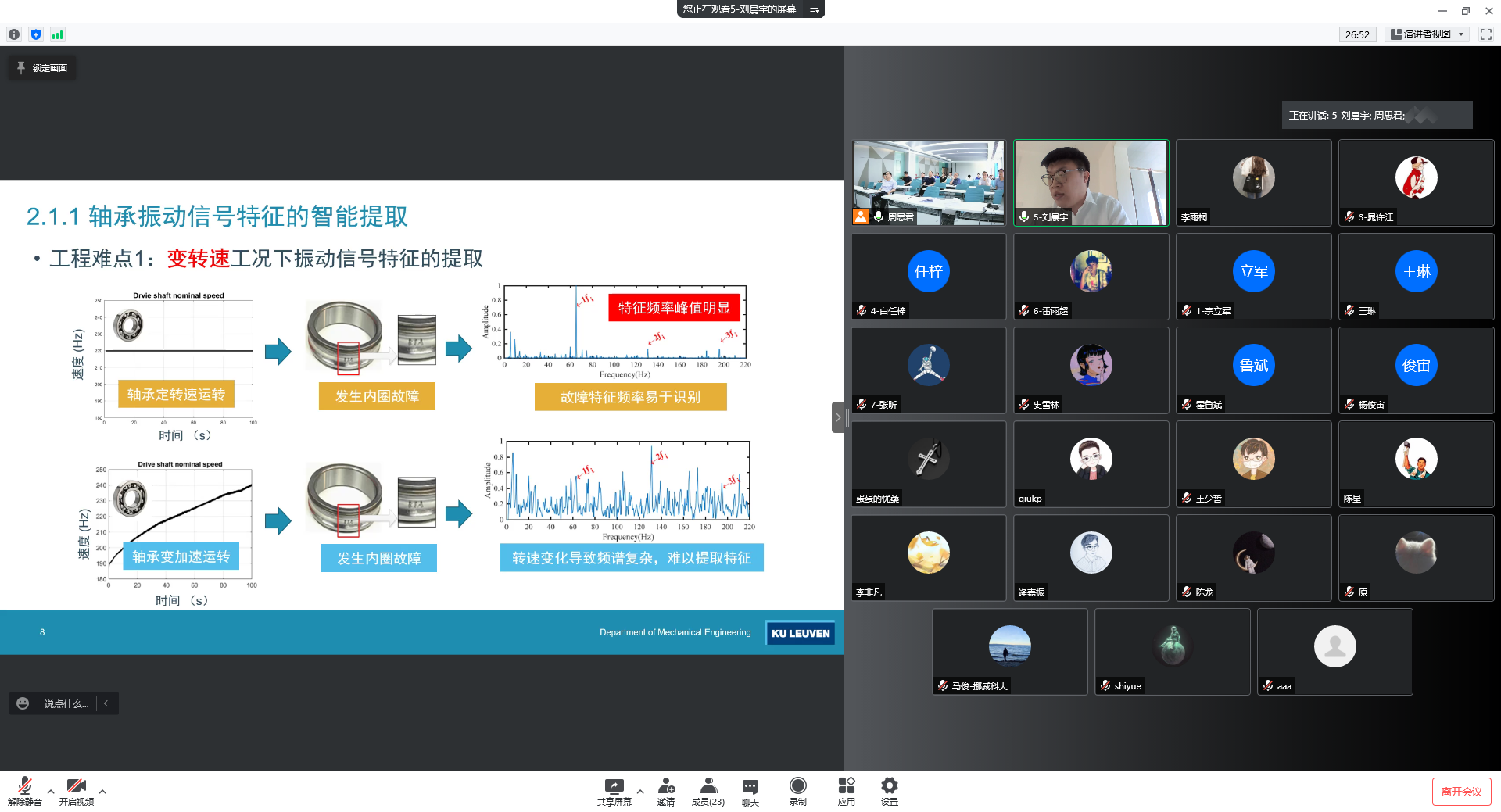Expand audio options arrow beside microphone

[x=51, y=792]
